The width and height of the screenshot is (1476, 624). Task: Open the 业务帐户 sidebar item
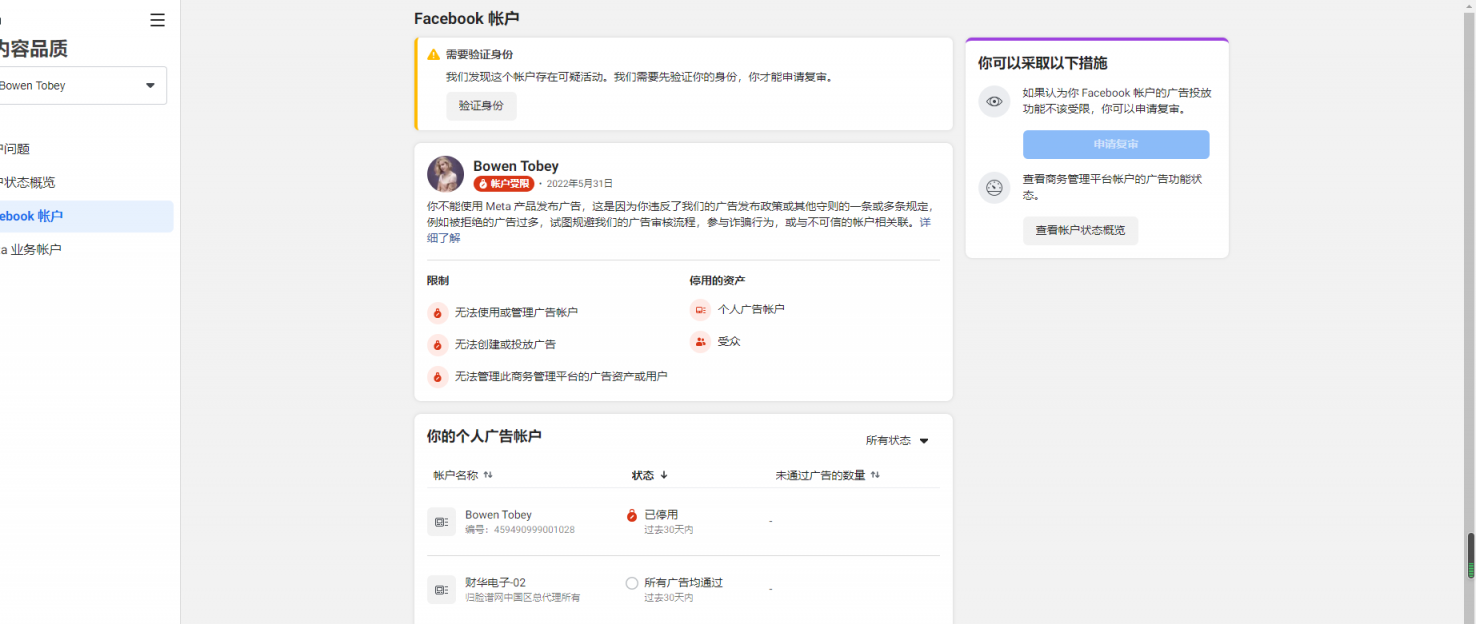tap(86, 250)
